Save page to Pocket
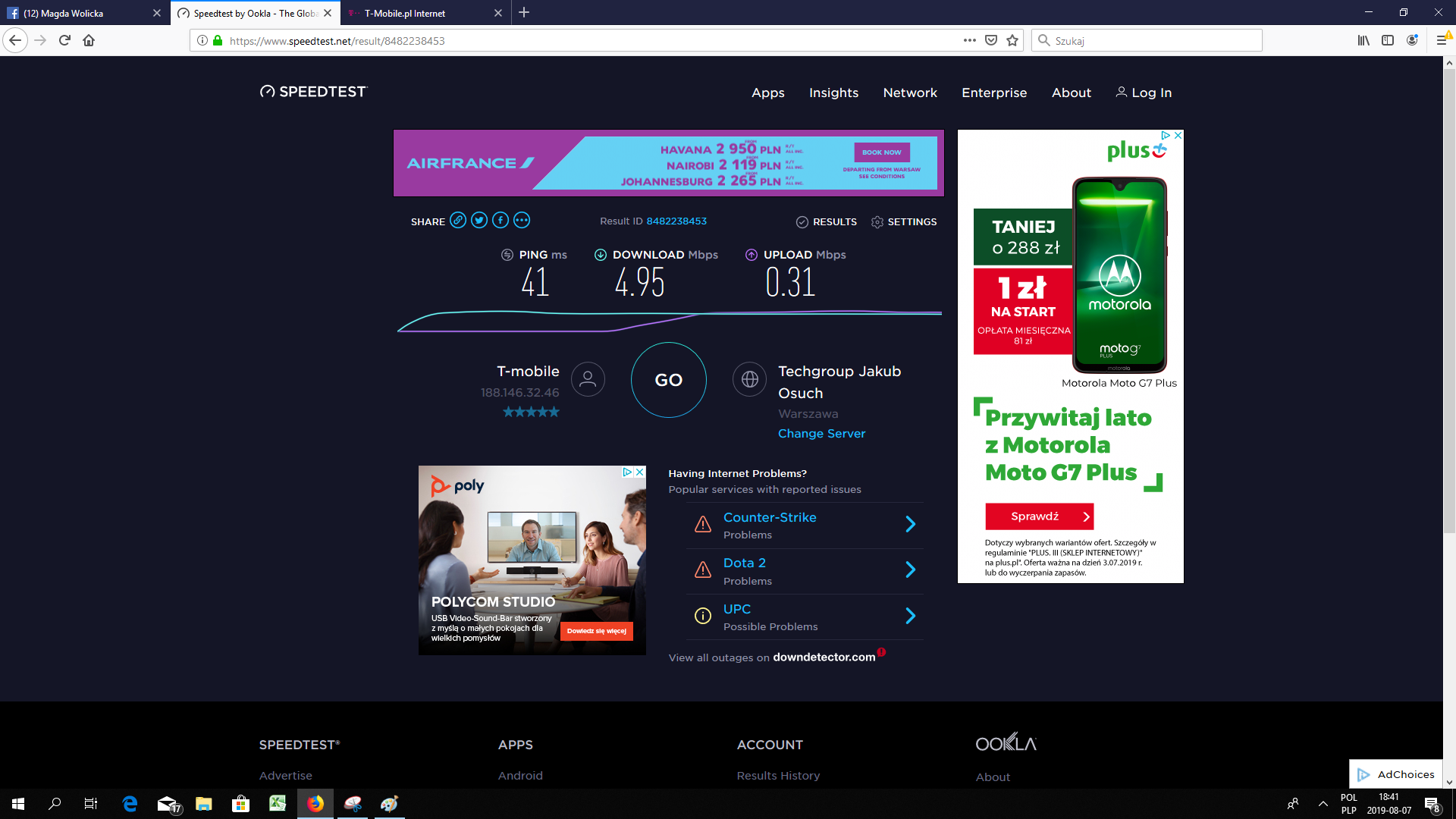The width and height of the screenshot is (1456, 819). (990, 40)
